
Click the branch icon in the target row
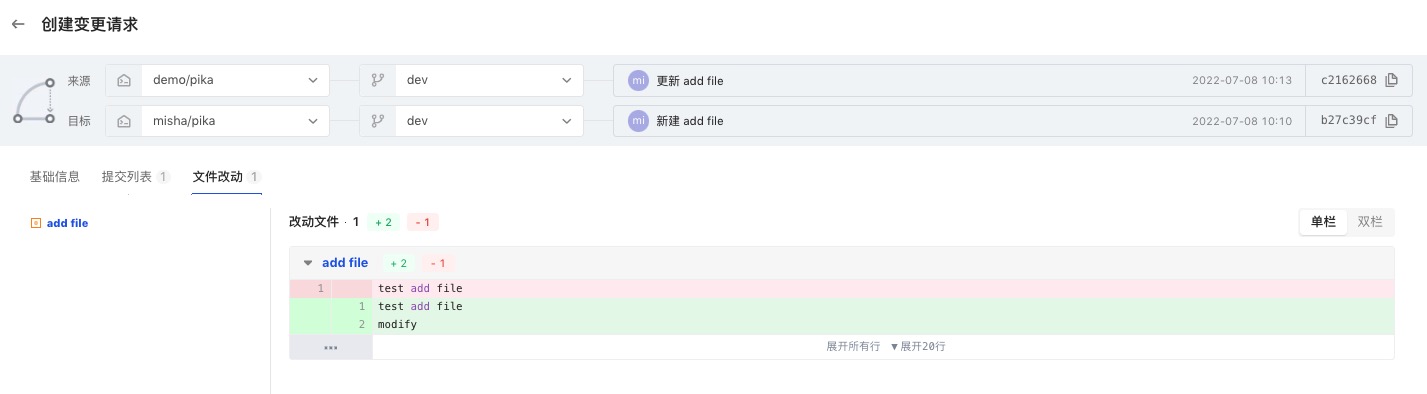(x=378, y=121)
